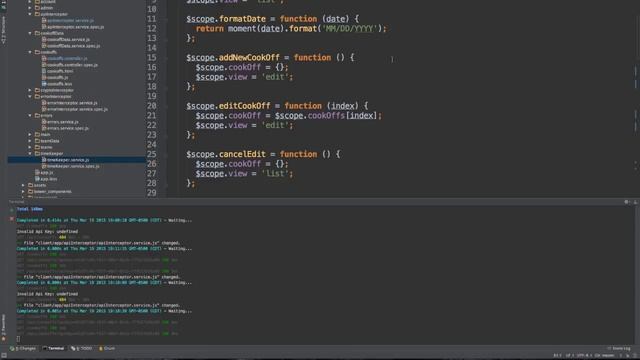Expand the cryptoInterceptor folder
This screenshot has width=640, height=360.
30,90
